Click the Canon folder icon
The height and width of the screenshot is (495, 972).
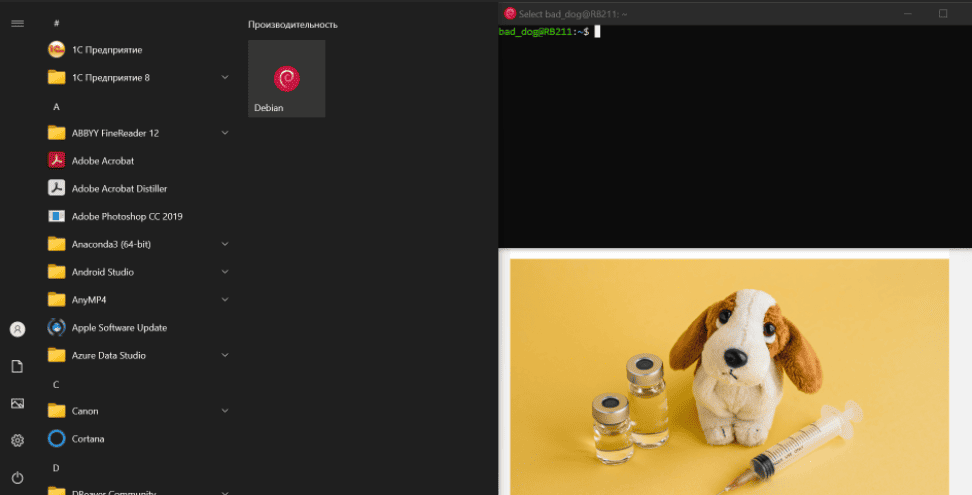[56, 411]
